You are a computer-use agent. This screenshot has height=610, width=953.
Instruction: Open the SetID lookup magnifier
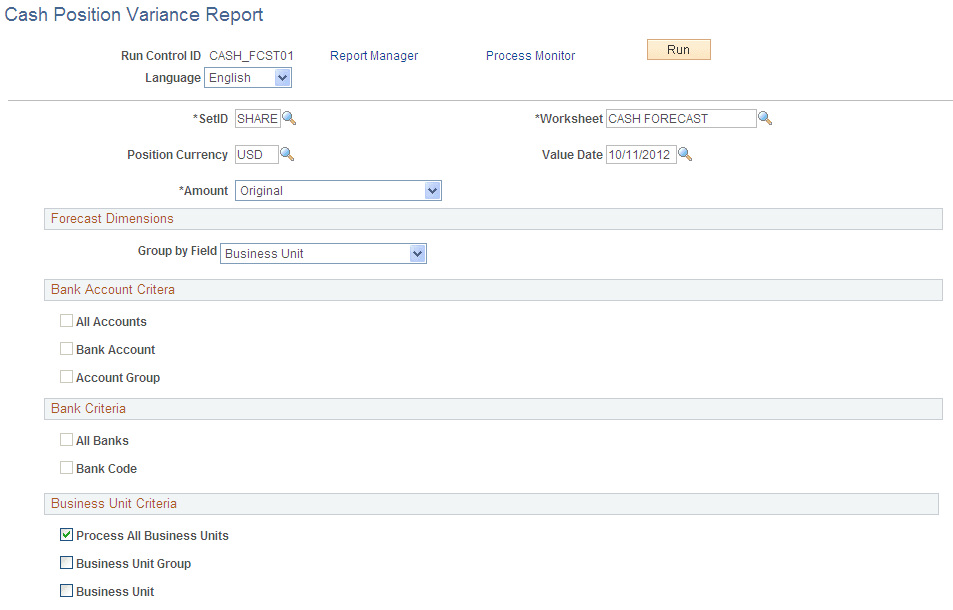point(289,118)
